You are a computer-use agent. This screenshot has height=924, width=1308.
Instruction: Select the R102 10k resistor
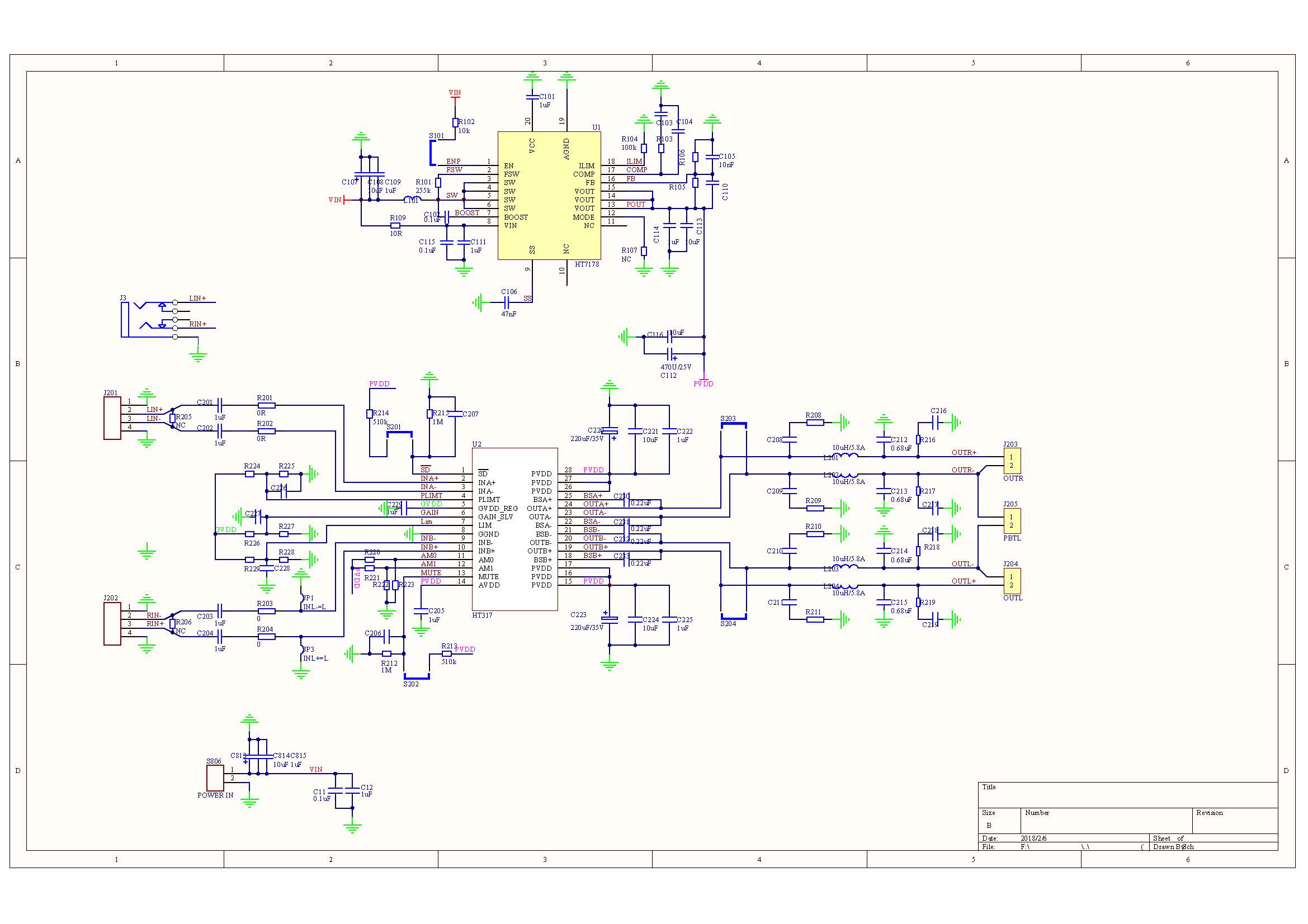click(x=455, y=122)
